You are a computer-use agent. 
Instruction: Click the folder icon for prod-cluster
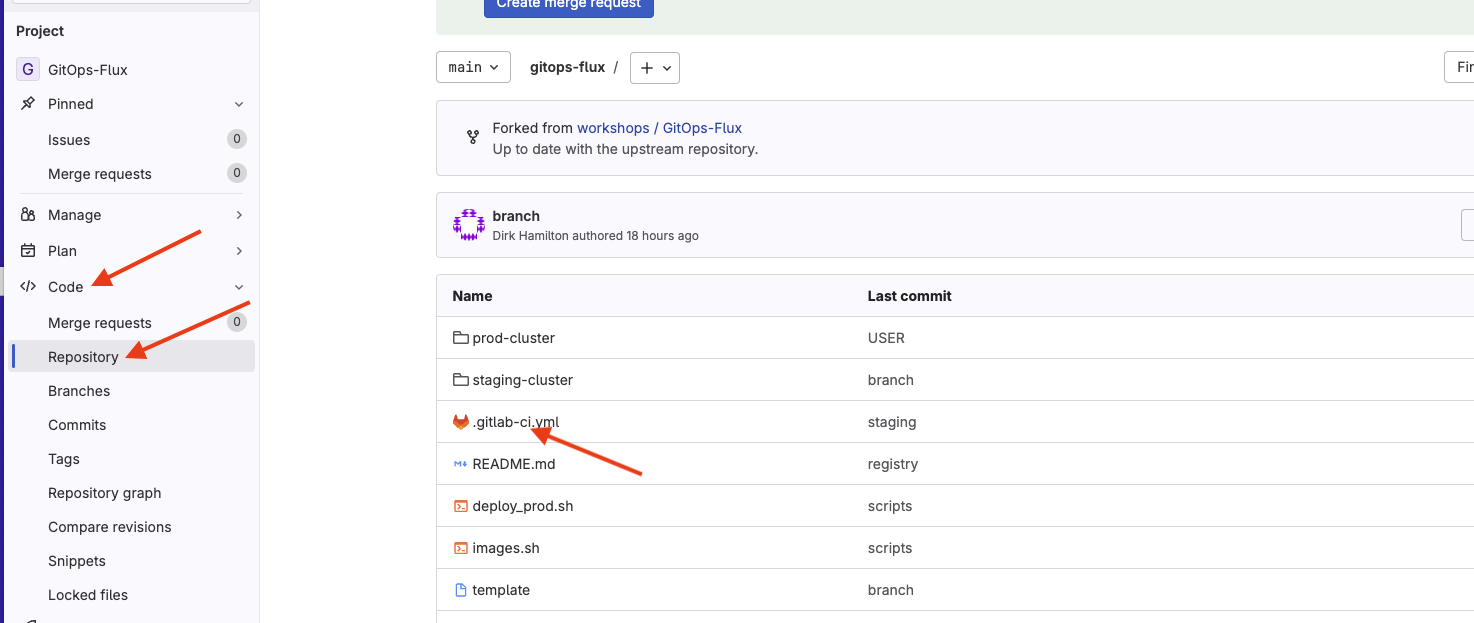(461, 338)
